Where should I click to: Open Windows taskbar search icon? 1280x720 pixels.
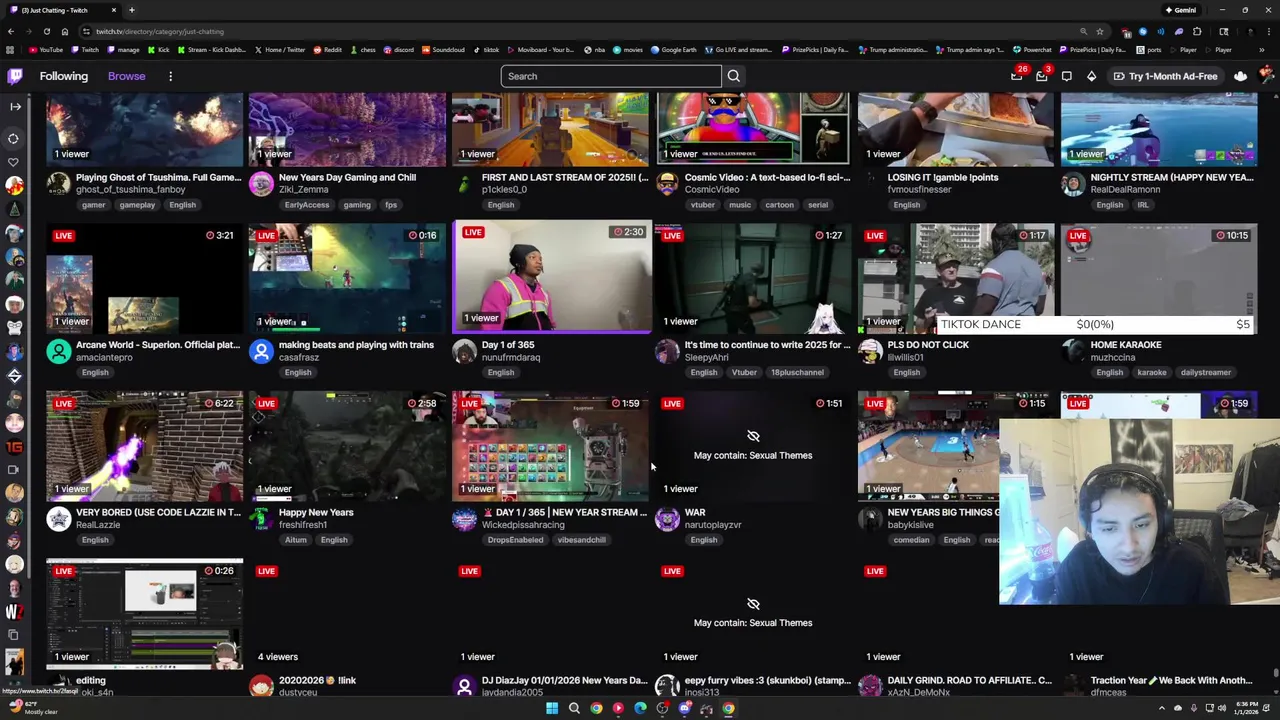point(574,708)
